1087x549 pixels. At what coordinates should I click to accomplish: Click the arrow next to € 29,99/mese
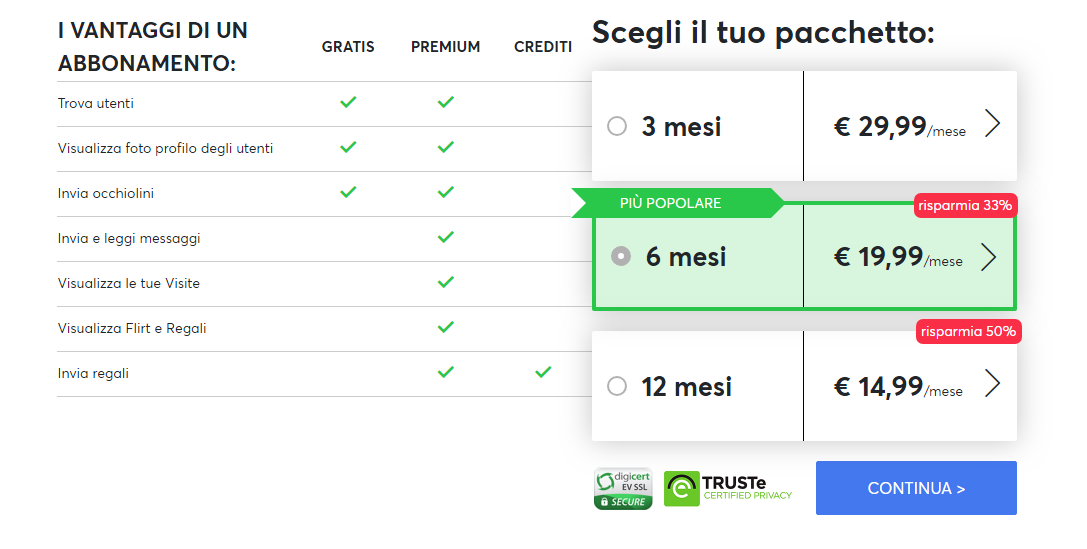pos(993,125)
